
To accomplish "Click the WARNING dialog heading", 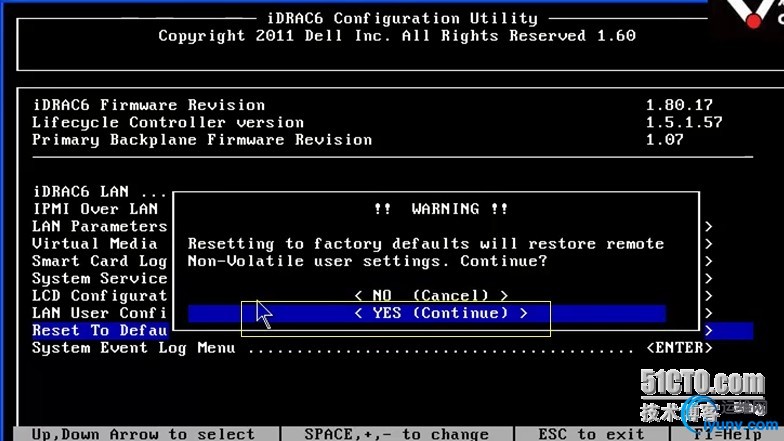I will pyautogui.click(x=441, y=208).
